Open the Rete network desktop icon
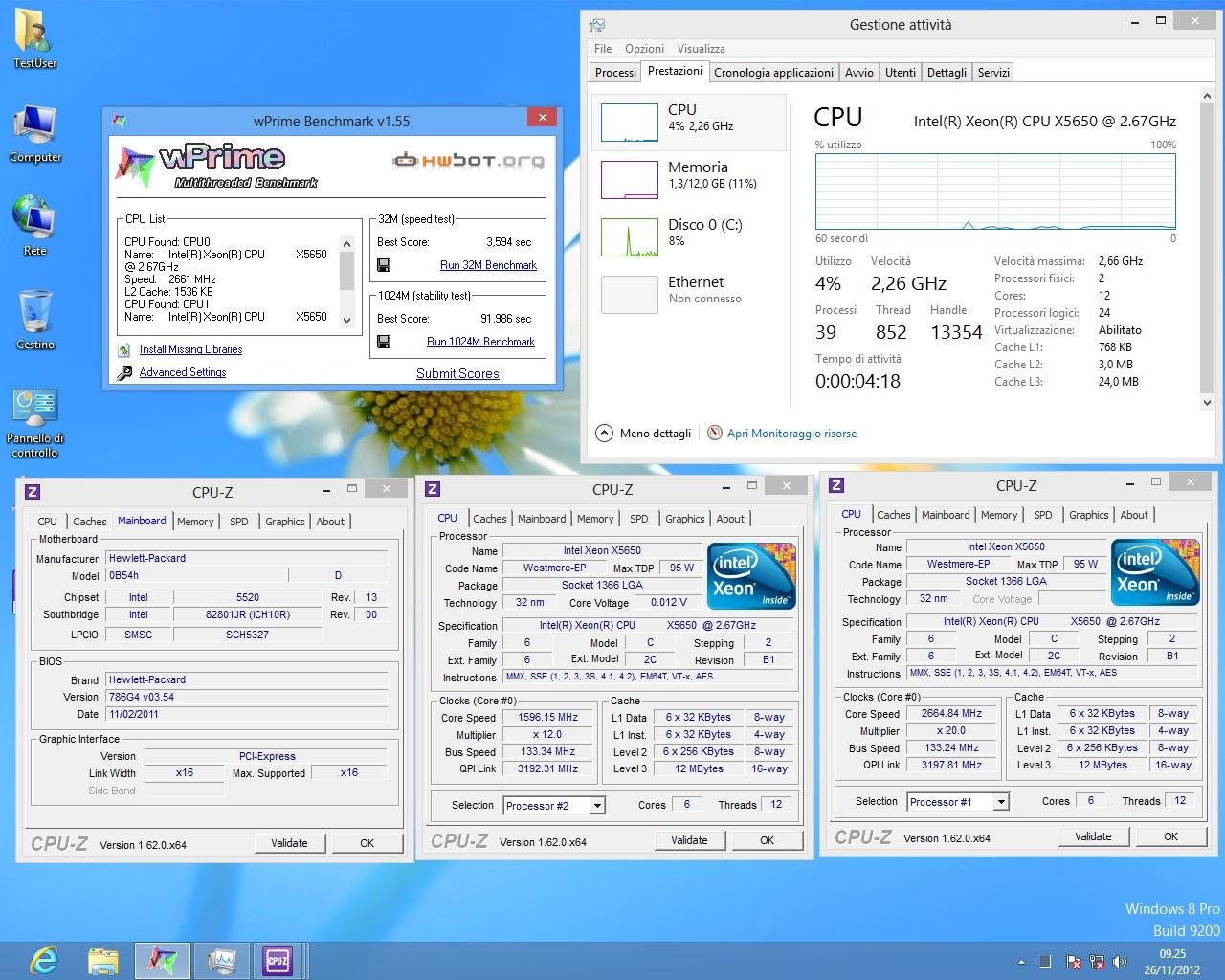 [x=34, y=225]
